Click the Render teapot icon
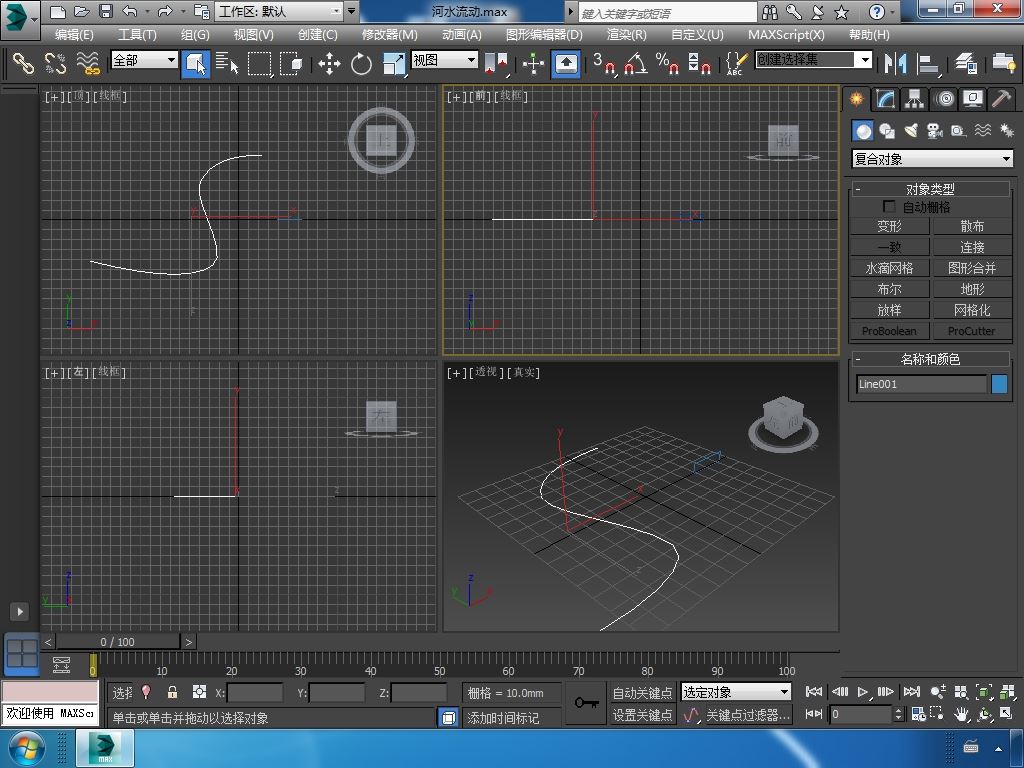Screen dimensions: 1024x768 [x=1003, y=63]
